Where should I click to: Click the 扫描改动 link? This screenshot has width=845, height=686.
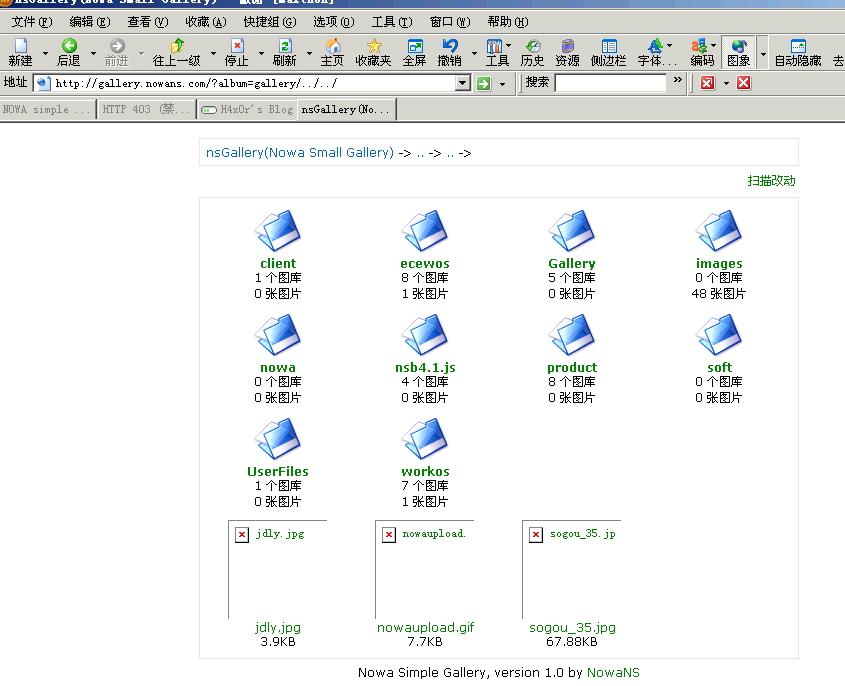coord(771,181)
